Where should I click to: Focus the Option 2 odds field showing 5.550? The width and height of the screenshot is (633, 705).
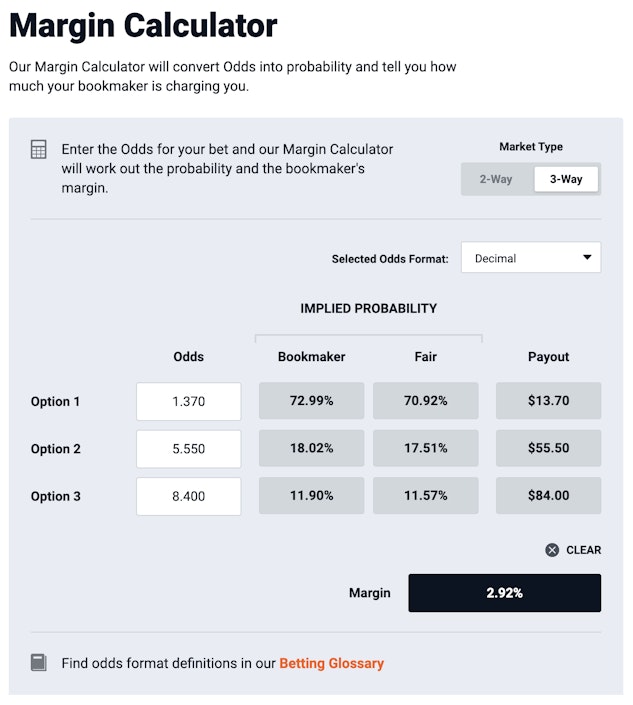point(189,449)
